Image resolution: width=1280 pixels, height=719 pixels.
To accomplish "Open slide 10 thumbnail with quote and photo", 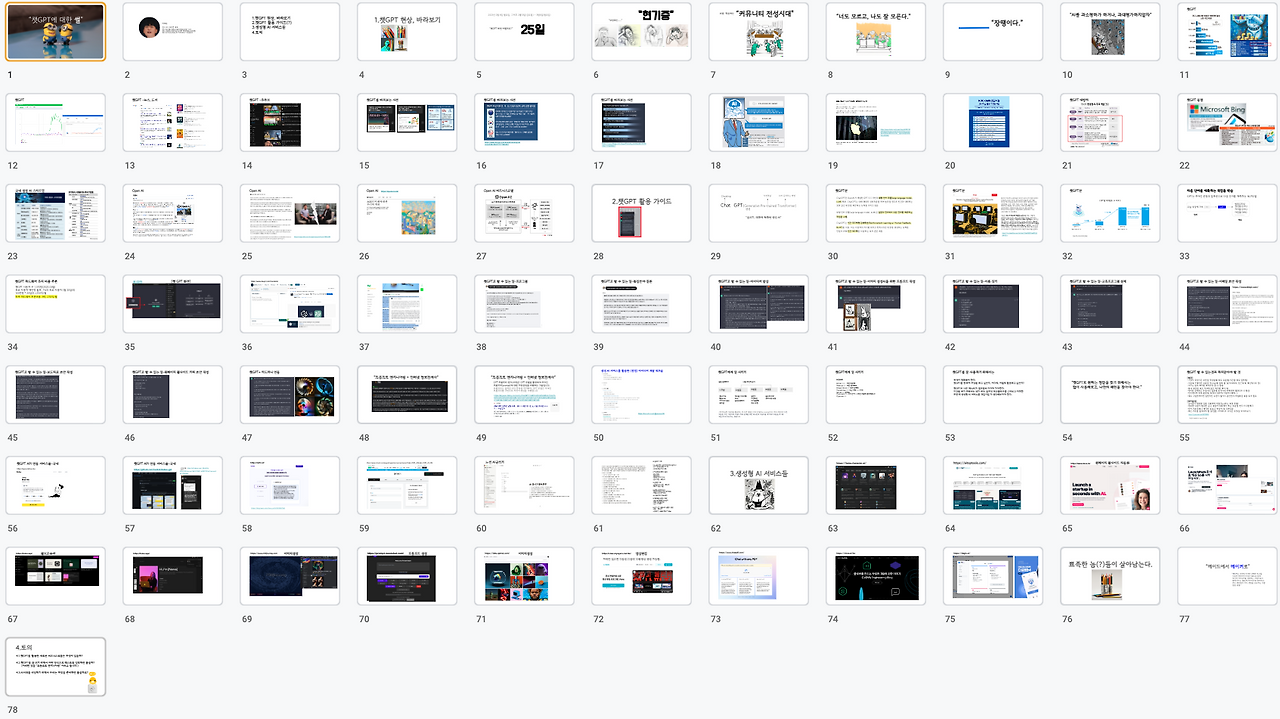I will tap(1110, 31).
